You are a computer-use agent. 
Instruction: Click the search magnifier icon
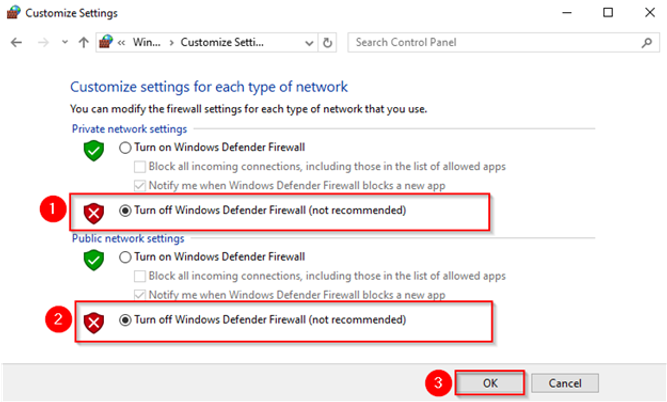649,43
